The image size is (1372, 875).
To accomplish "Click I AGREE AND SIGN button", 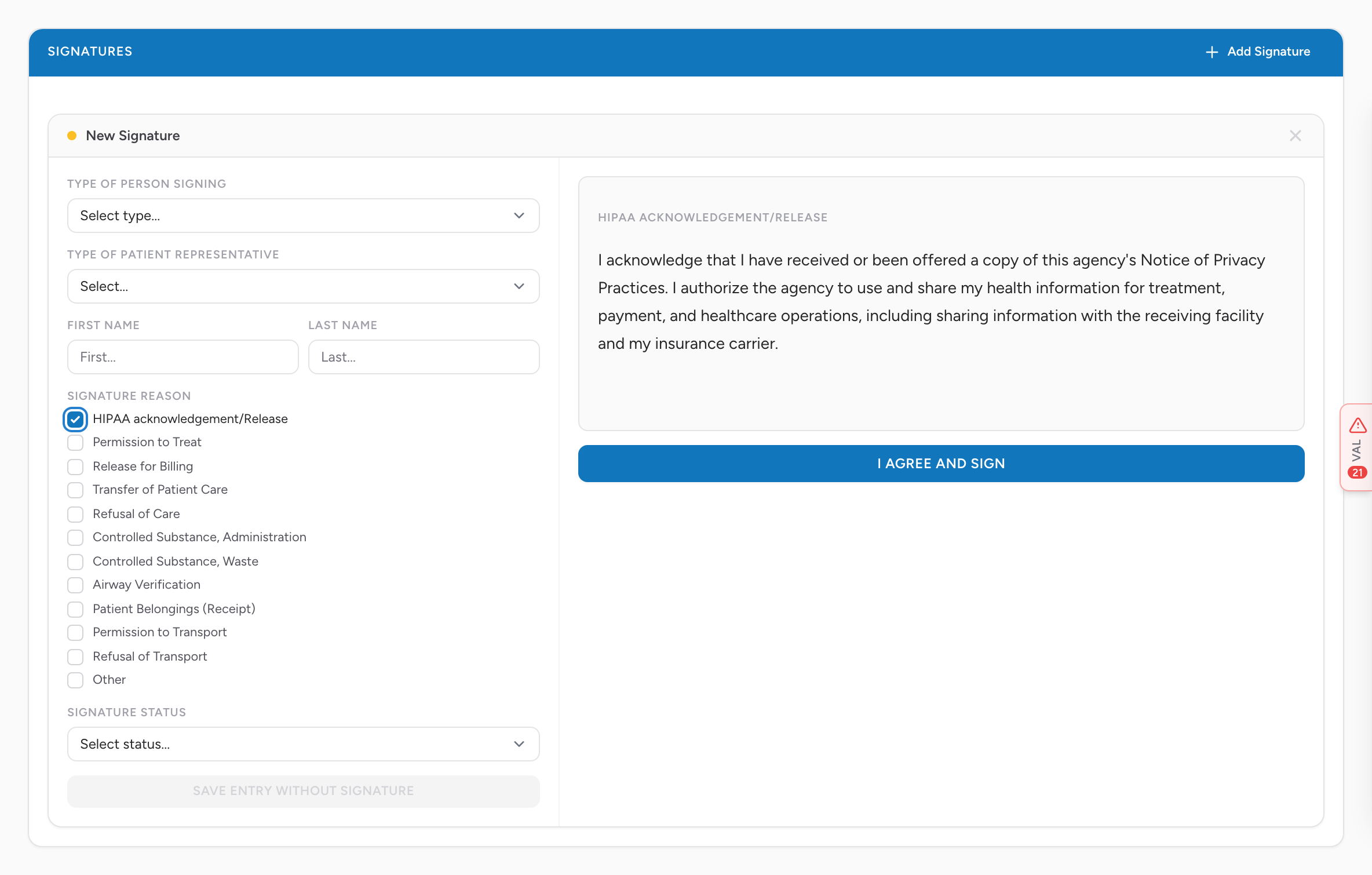I will pos(942,464).
